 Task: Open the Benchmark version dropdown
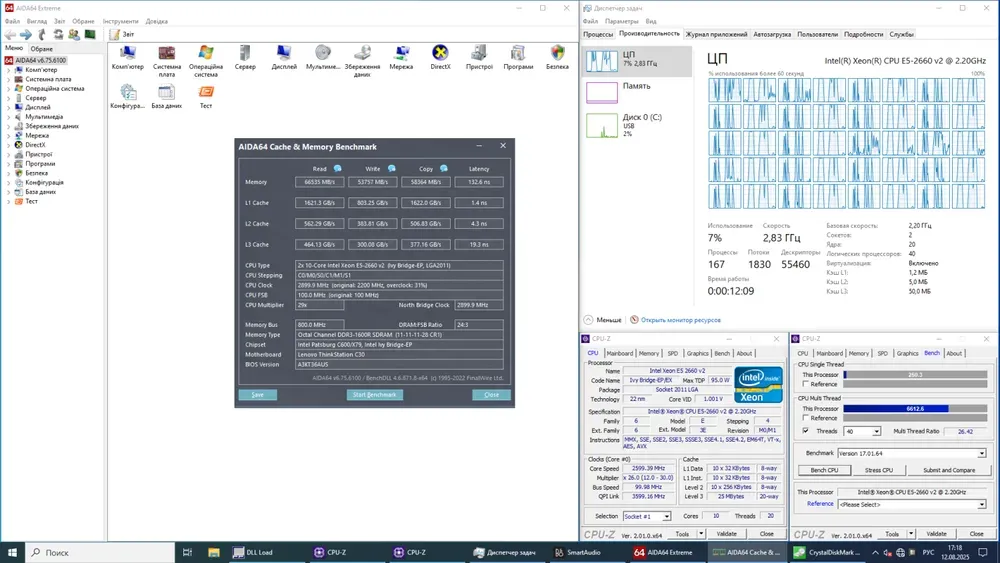(981, 453)
